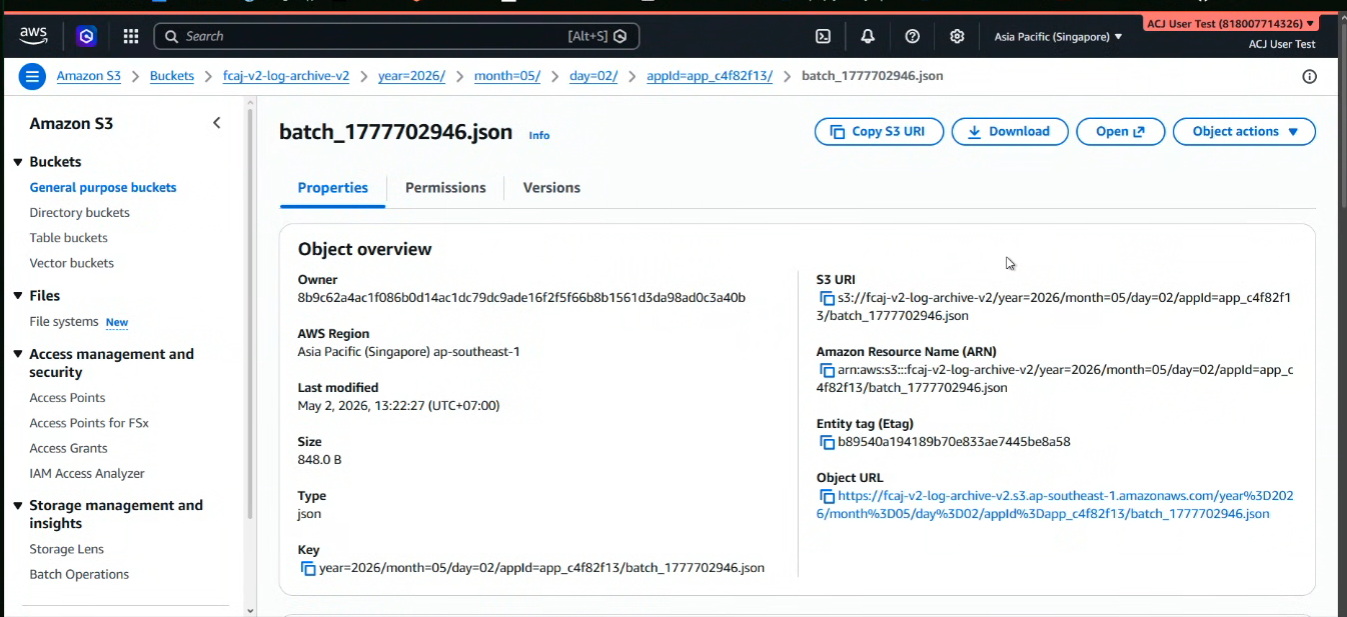
Task: Go to Buckets breadcrumb link
Action: (172, 76)
